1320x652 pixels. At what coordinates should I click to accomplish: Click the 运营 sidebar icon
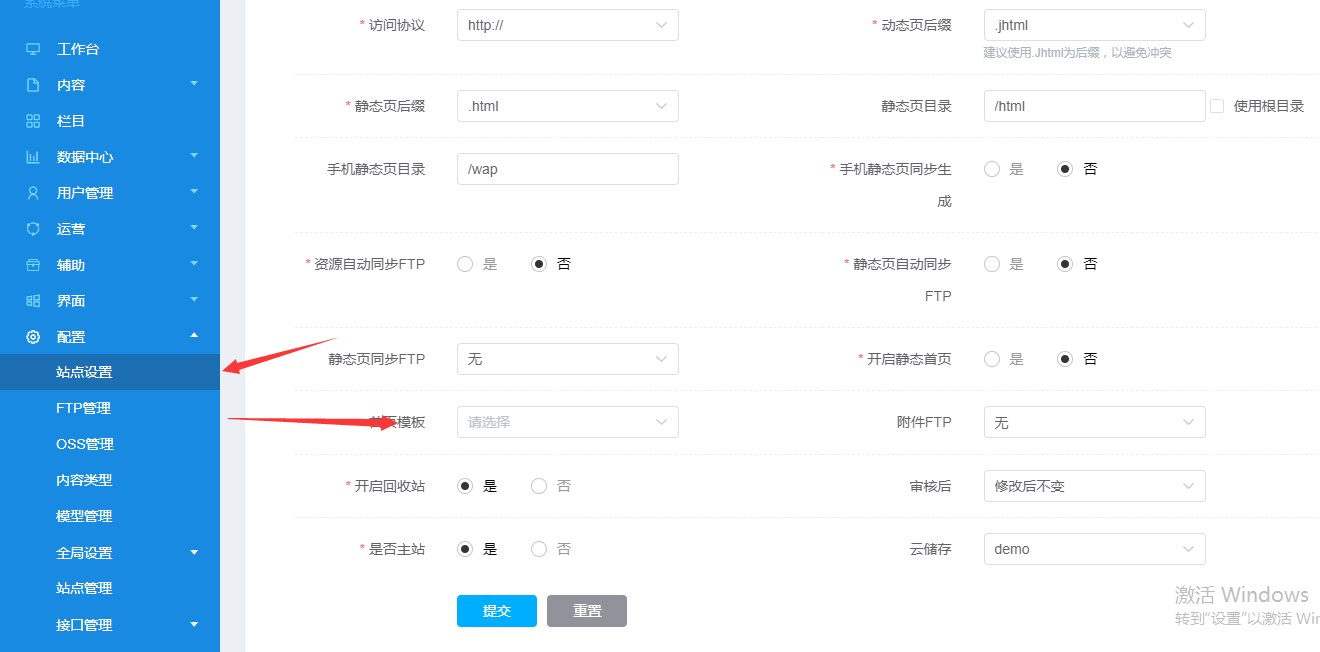[33, 229]
